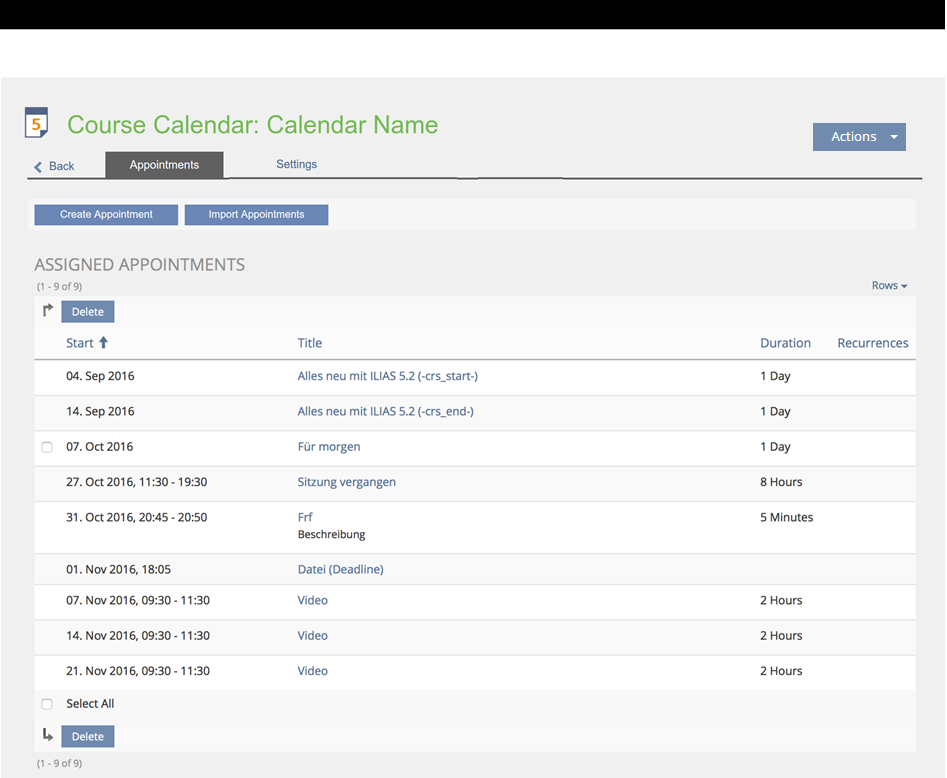947x778 pixels.
Task: Switch to the Settings tab
Action: 296,165
